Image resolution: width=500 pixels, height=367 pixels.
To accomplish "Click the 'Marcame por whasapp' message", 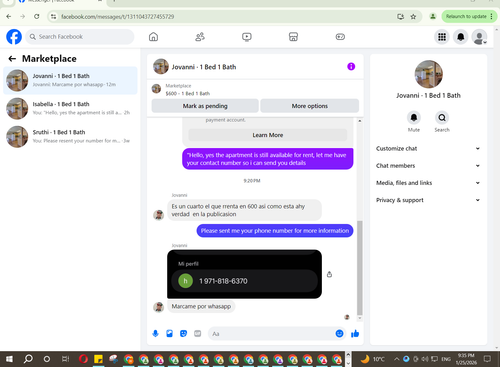I will pos(201,306).
